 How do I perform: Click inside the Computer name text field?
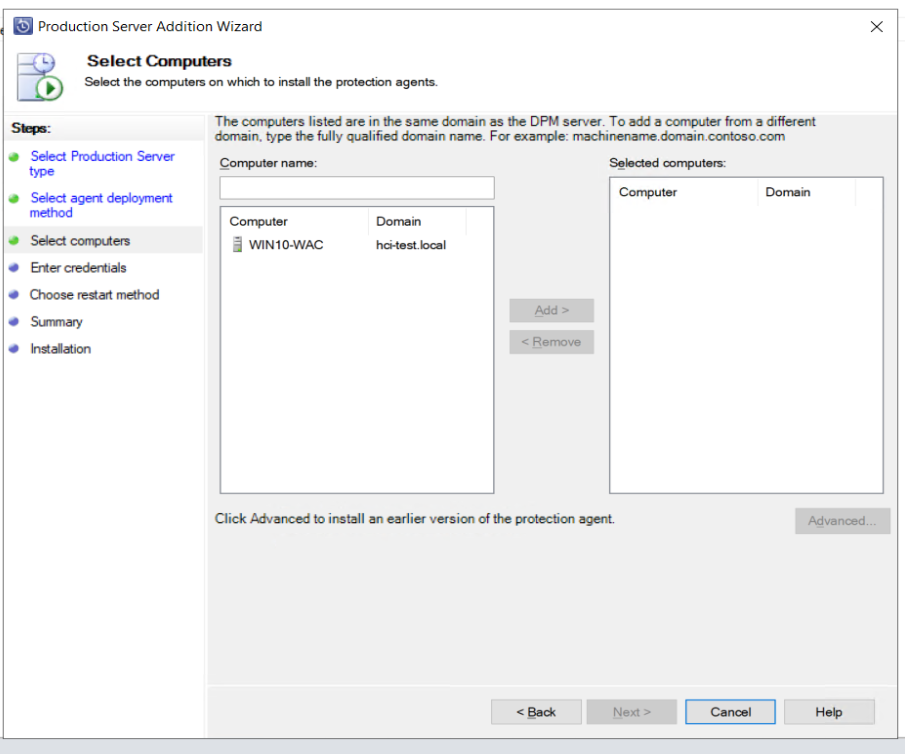coord(355,187)
